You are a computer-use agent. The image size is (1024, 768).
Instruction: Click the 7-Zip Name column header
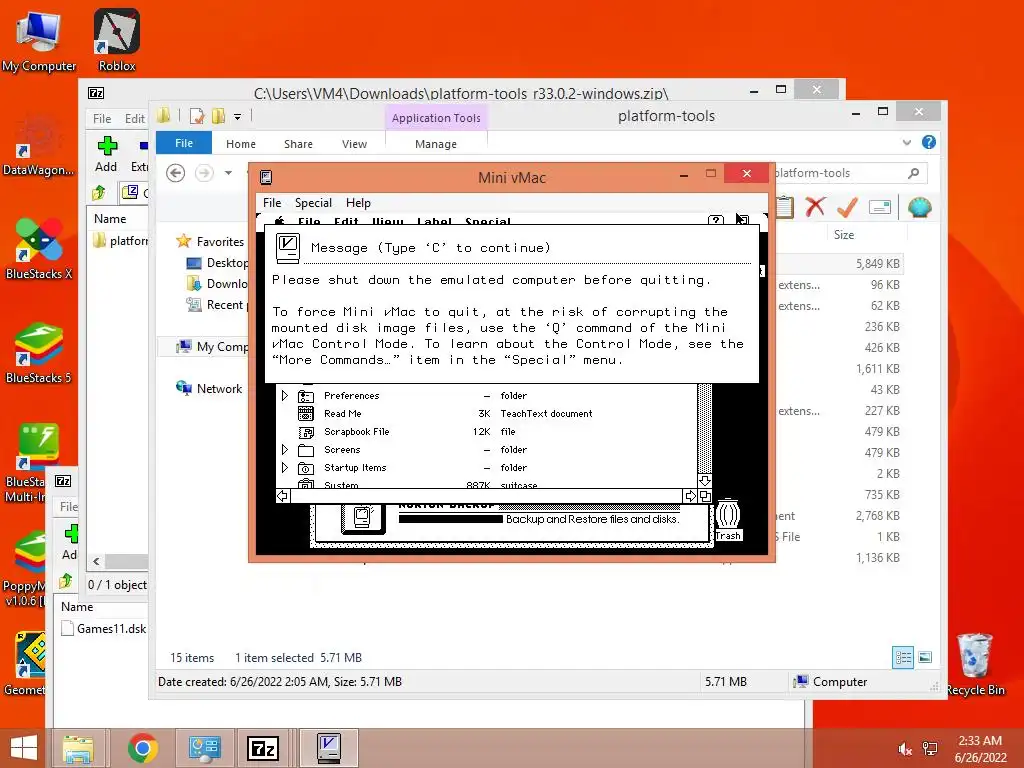(110, 219)
